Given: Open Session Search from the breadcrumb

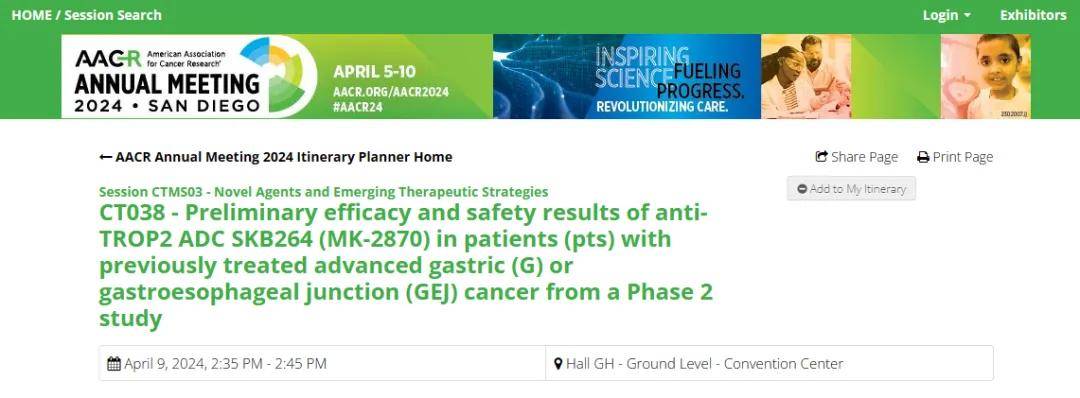Looking at the screenshot, I should pyautogui.click(x=113, y=15).
